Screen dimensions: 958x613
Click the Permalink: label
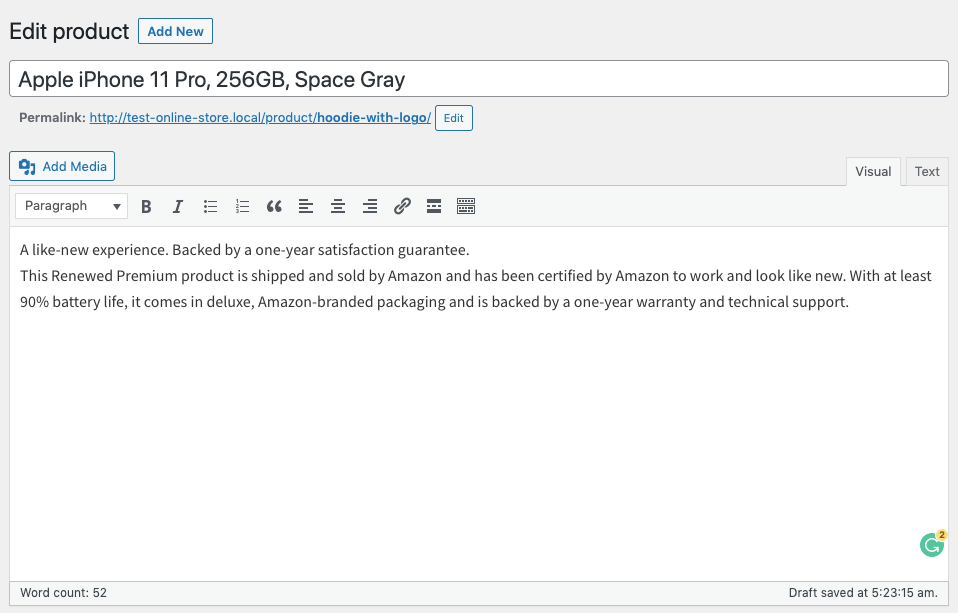[x=53, y=117]
